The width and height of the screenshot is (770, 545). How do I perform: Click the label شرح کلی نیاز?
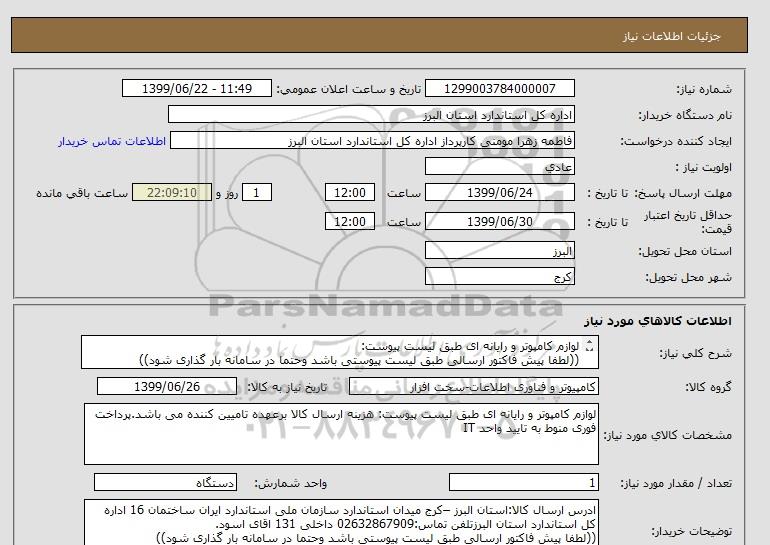point(695,353)
